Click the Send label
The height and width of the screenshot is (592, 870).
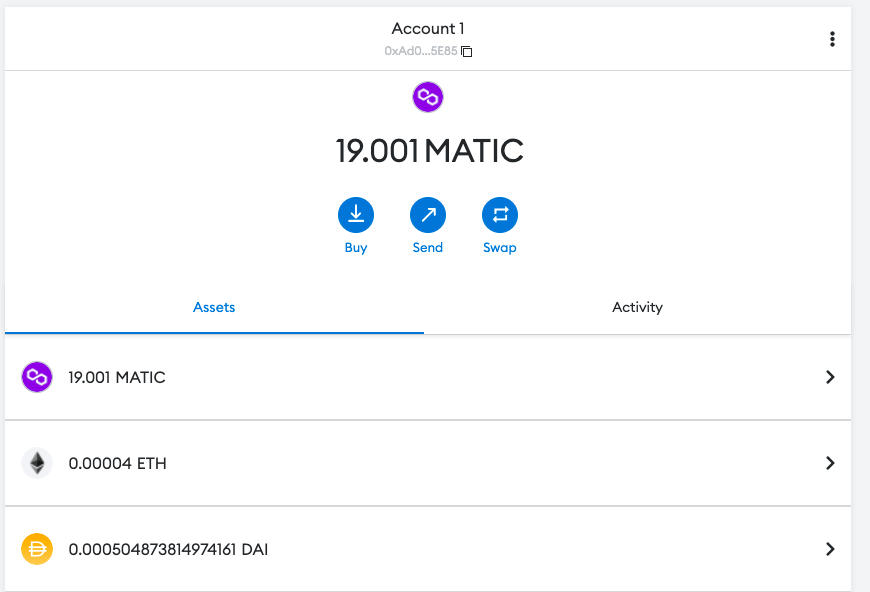[x=428, y=247]
